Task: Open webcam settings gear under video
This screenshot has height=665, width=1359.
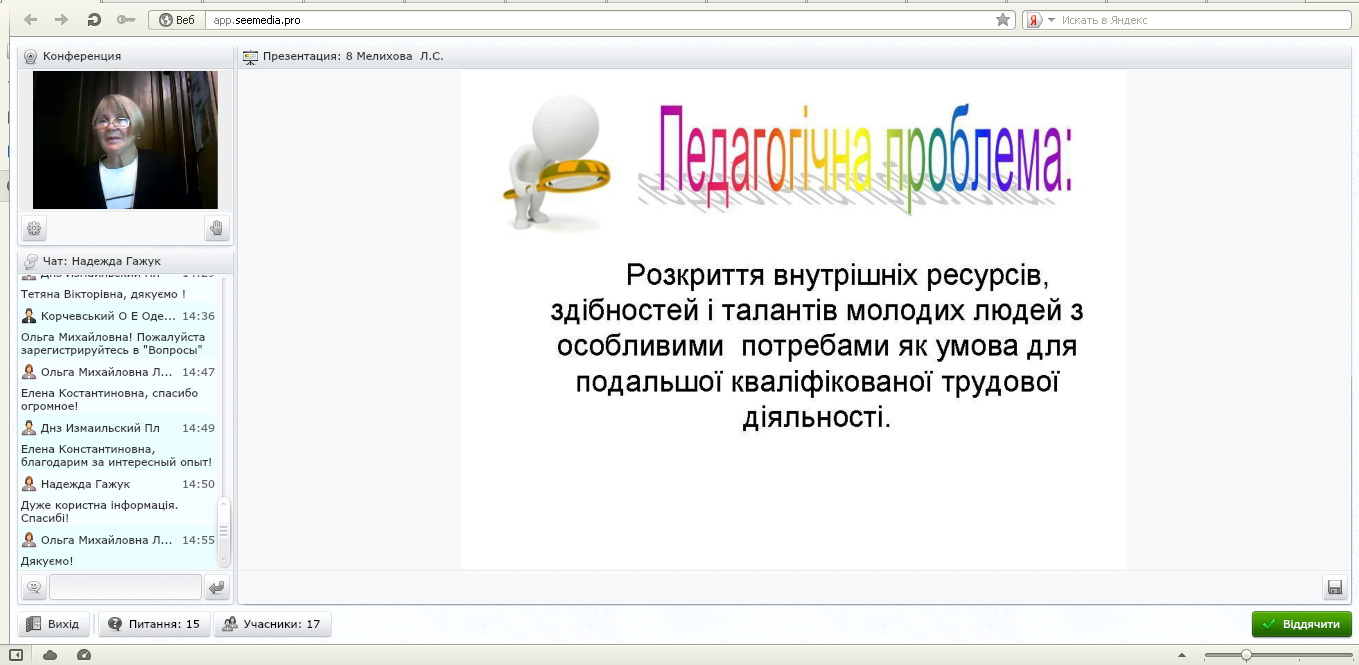Action: [35, 229]
